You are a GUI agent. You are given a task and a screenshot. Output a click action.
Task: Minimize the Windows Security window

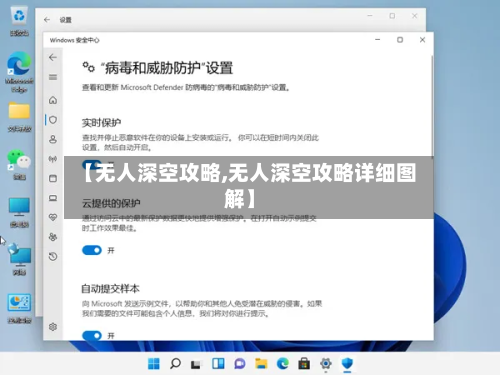click(x=378, y=40)
